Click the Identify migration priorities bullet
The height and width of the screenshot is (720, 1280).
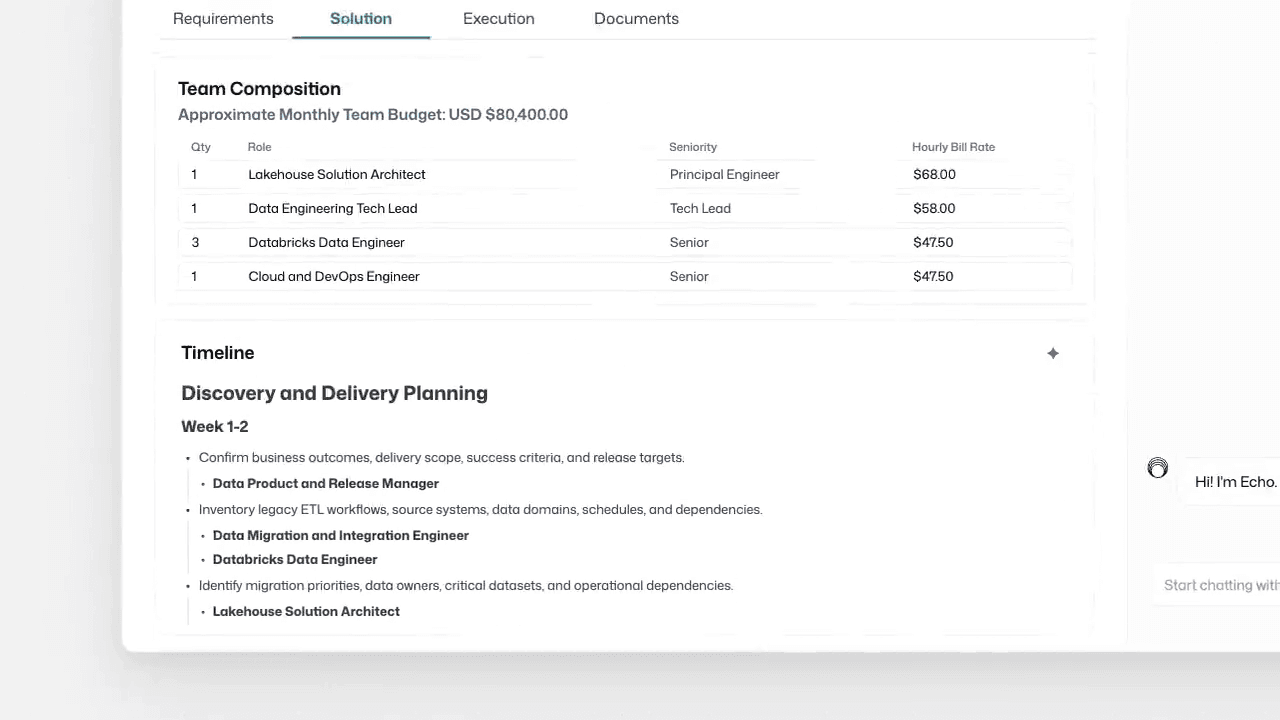click(x=466, y=586)
